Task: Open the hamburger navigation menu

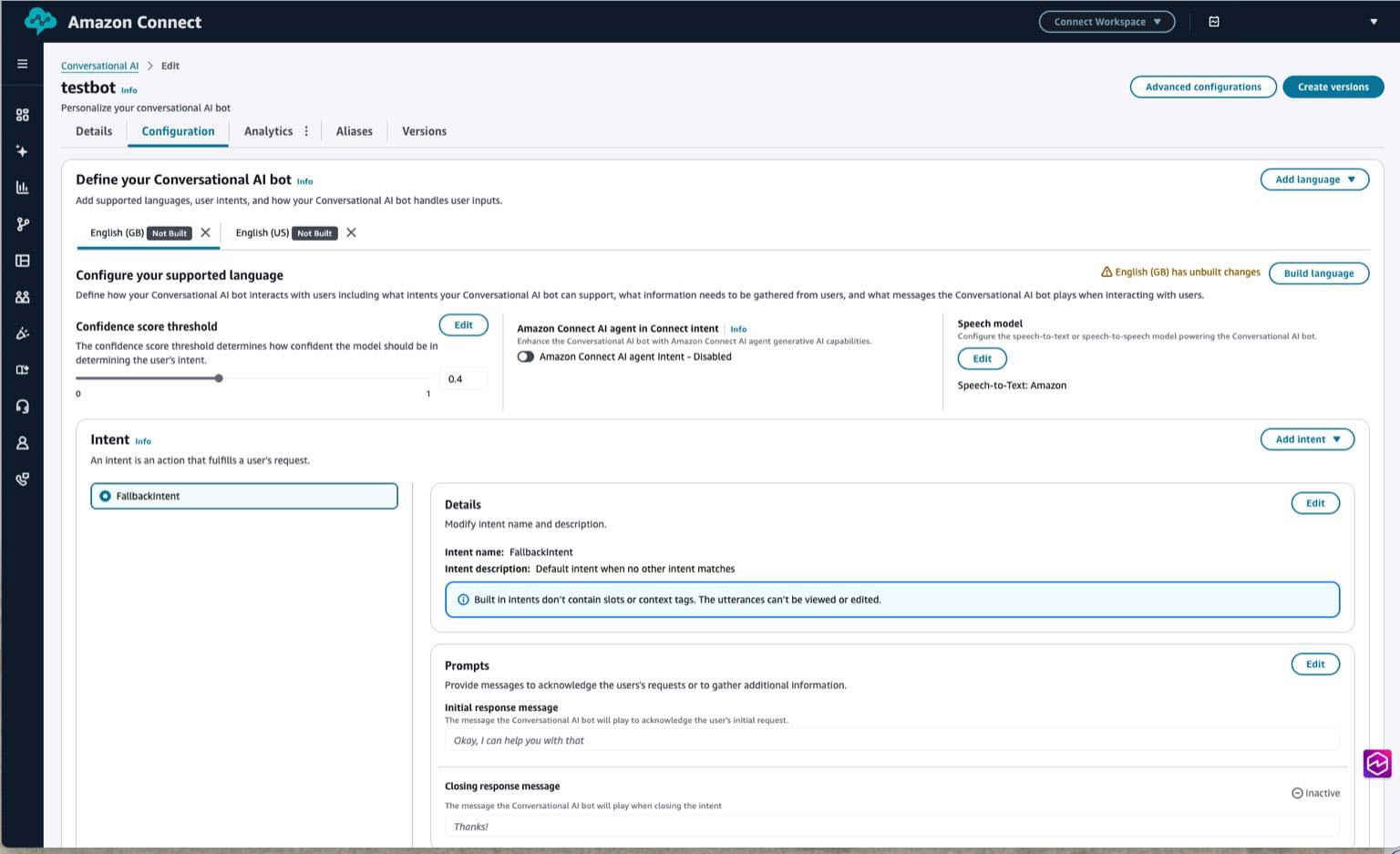Action: coord(22,64)
